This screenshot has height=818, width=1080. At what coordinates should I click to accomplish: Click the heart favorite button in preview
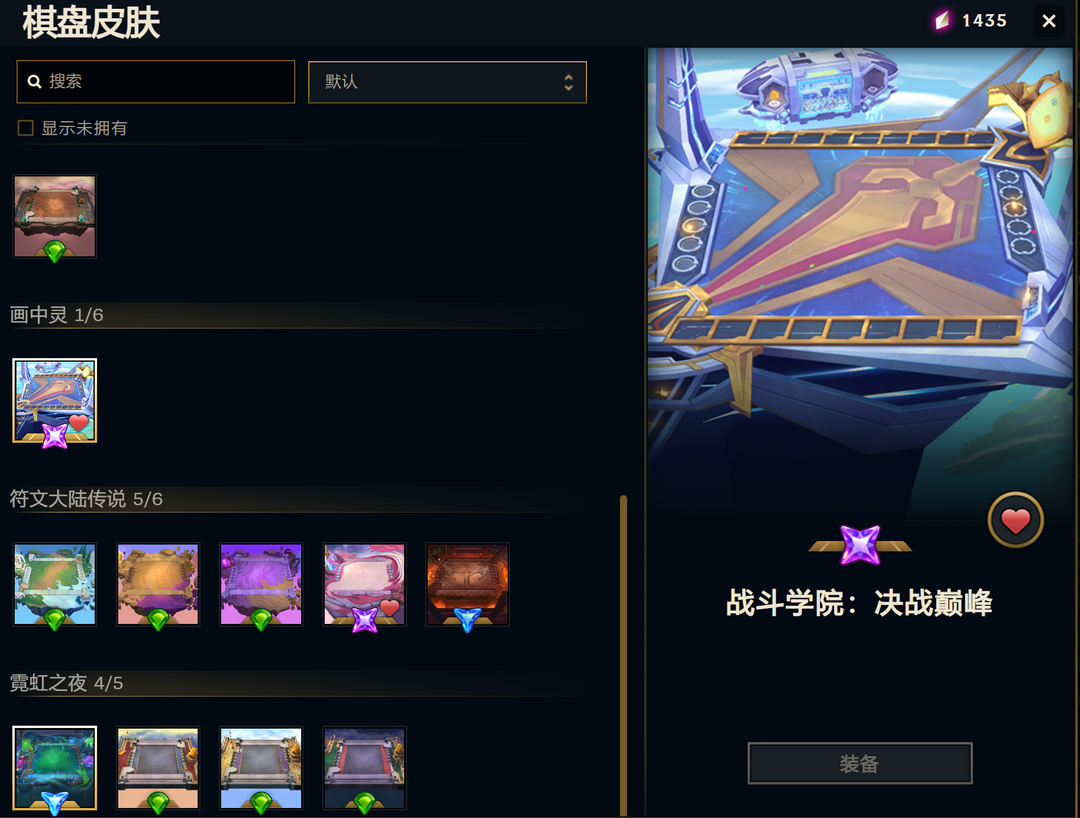1015,521
